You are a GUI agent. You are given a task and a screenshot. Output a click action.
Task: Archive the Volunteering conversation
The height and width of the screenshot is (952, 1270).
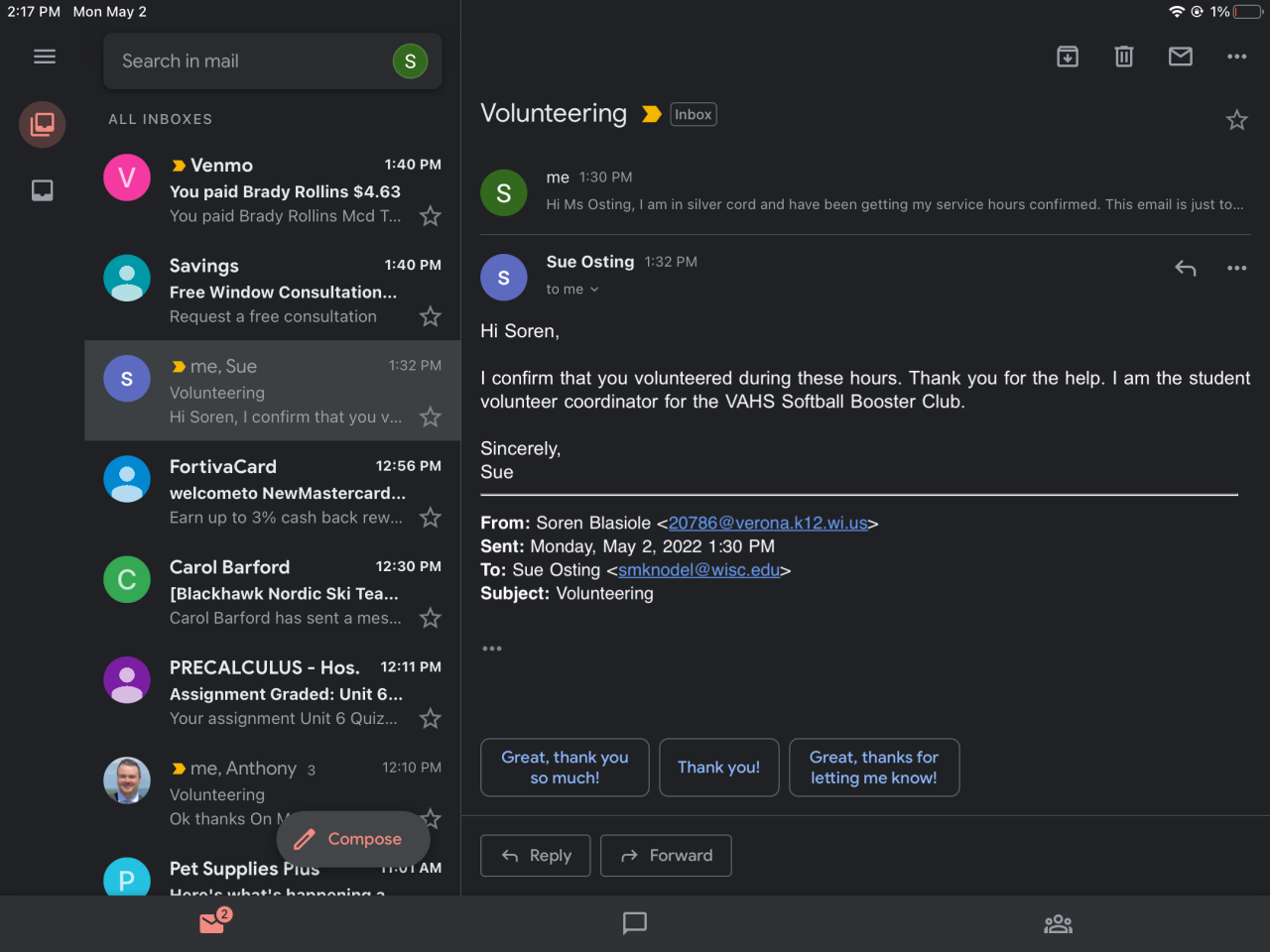[1068, 57]
